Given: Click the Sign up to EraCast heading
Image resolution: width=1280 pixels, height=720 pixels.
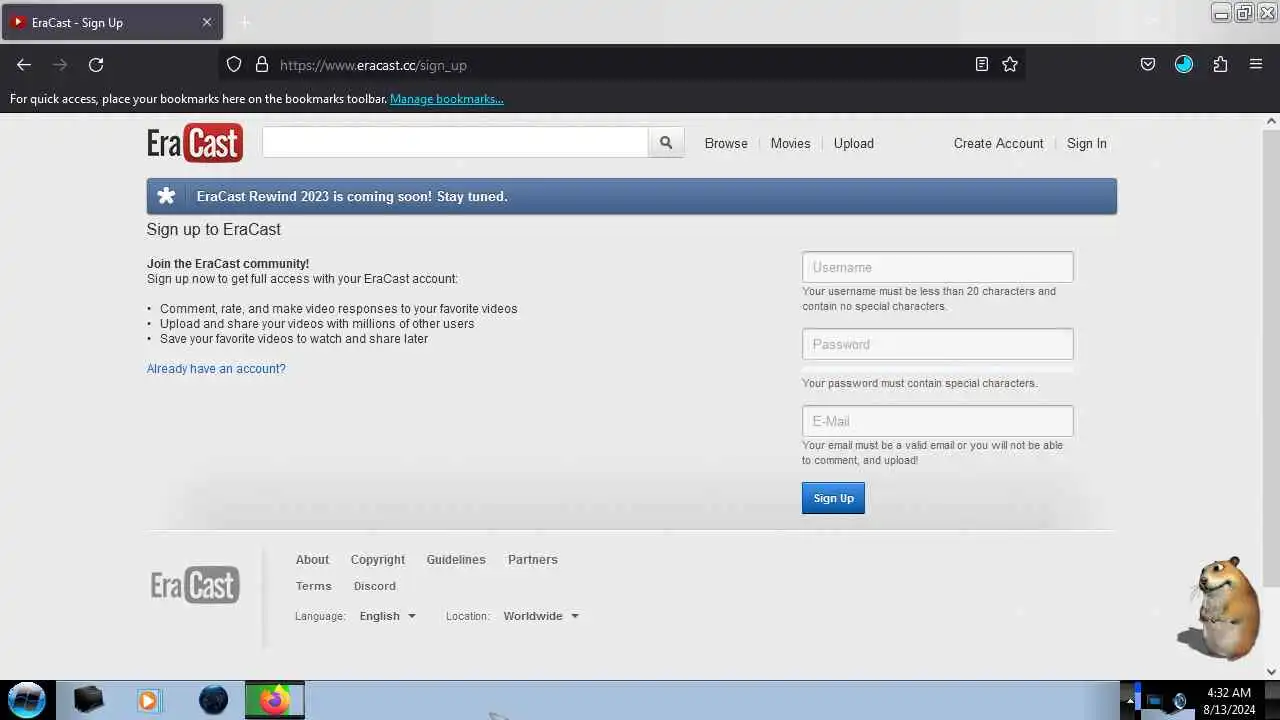Looking at the screenshot, I should [214, 229].
